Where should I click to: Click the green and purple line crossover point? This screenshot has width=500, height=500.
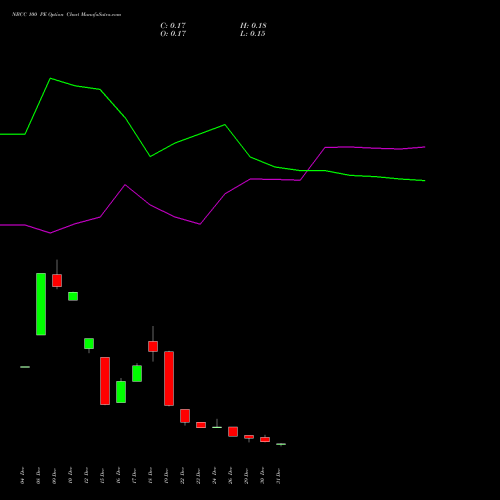pyautogui.click(x=307, y=171)
